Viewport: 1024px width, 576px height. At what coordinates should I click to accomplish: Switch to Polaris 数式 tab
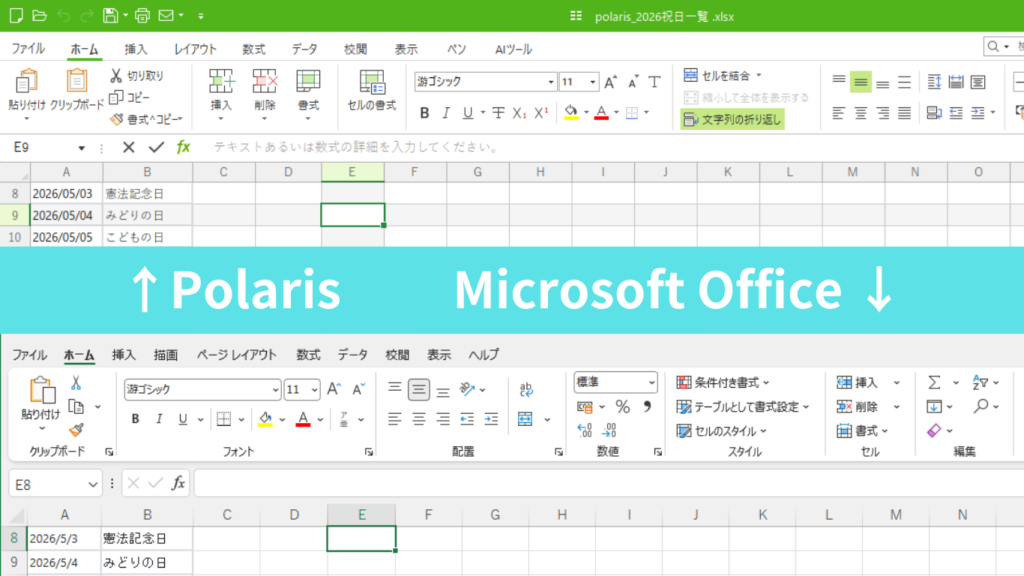253,49
